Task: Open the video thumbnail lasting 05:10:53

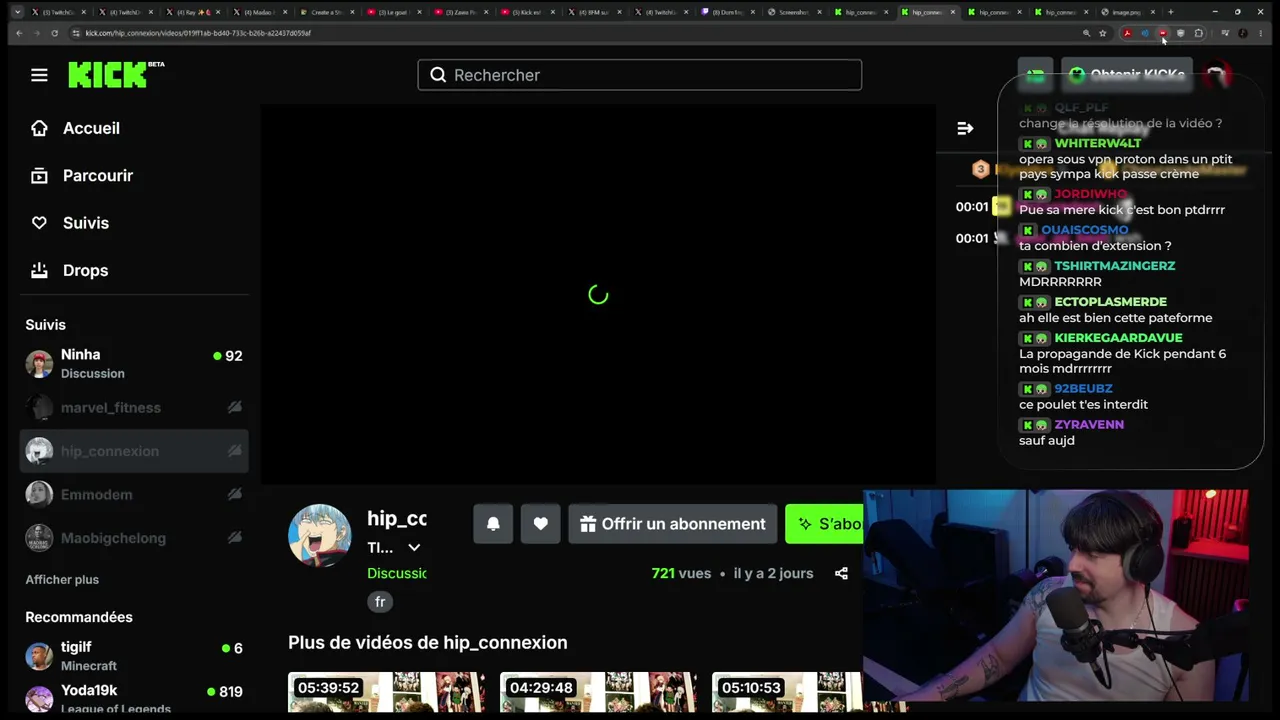Action: 787,692
